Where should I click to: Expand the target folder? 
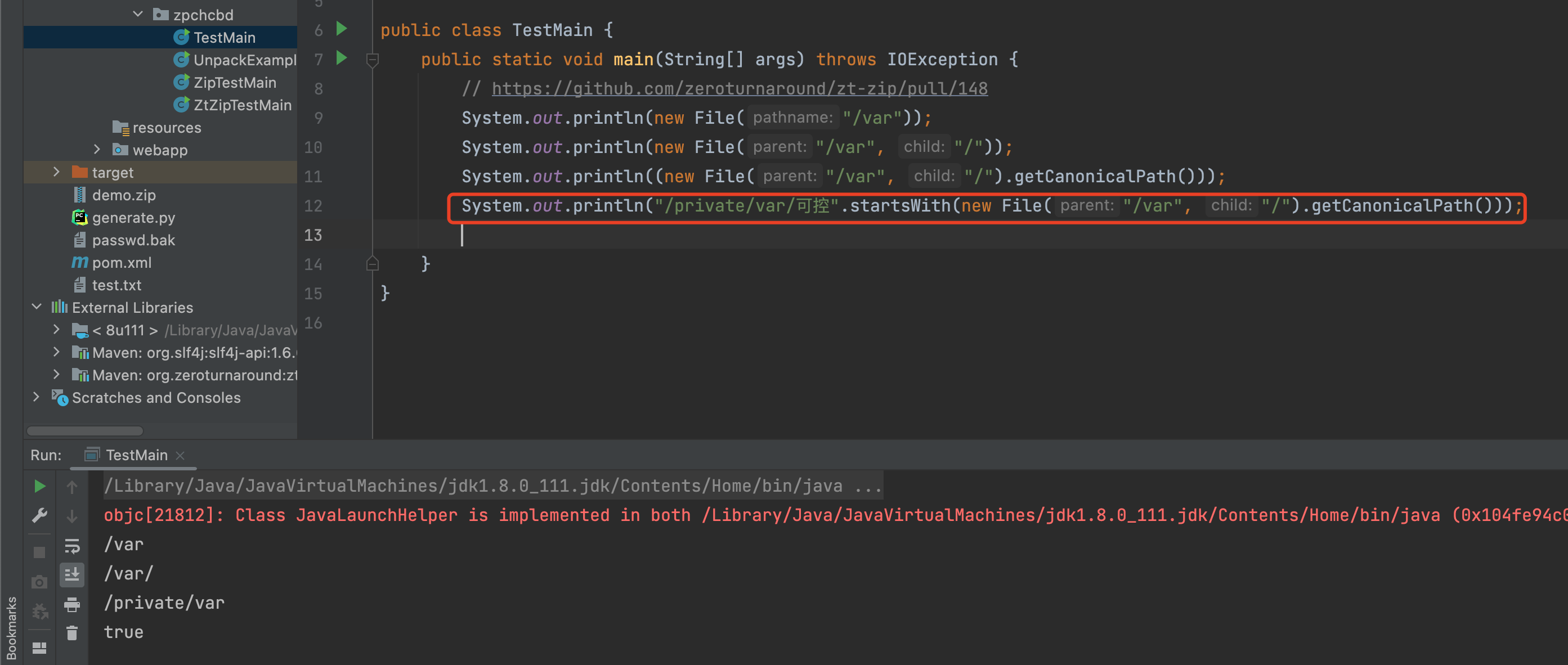(x=56, y=172)
